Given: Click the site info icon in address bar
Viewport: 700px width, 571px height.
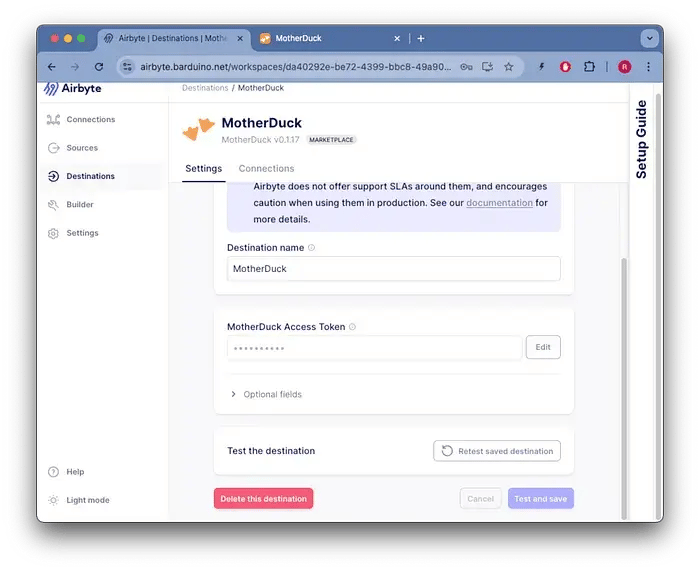Looking at the screenshot, I should [127, 67].
